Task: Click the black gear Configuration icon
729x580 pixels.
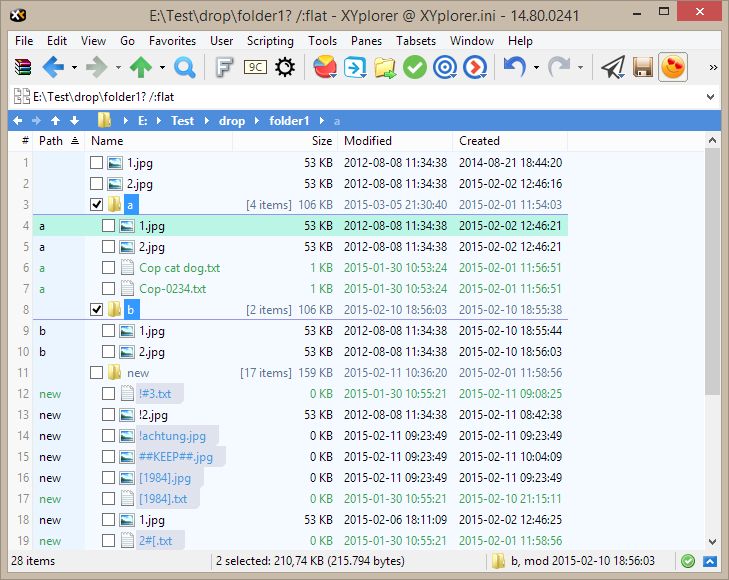Action: pos(286,67)
